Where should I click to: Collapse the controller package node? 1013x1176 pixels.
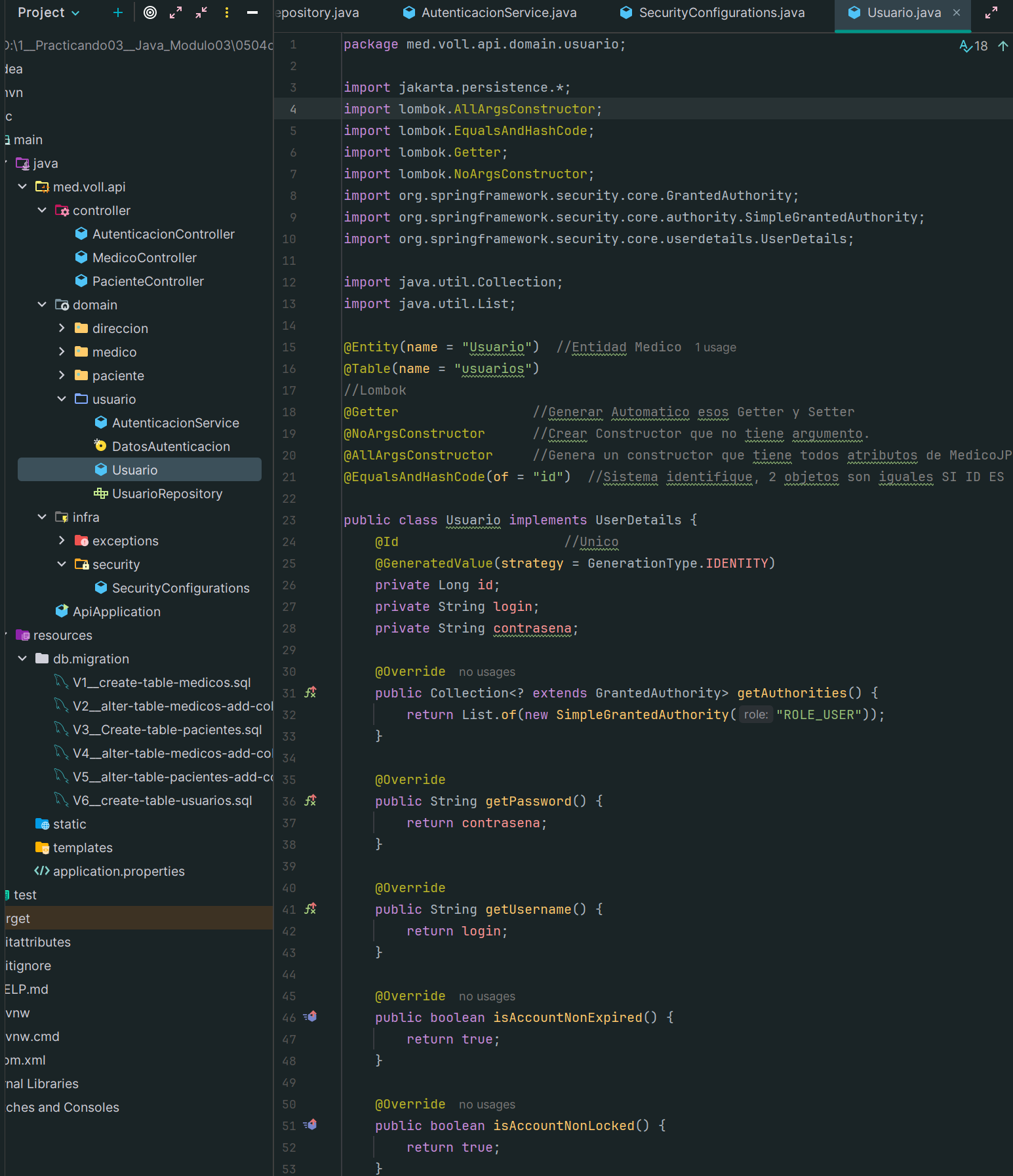42,210
